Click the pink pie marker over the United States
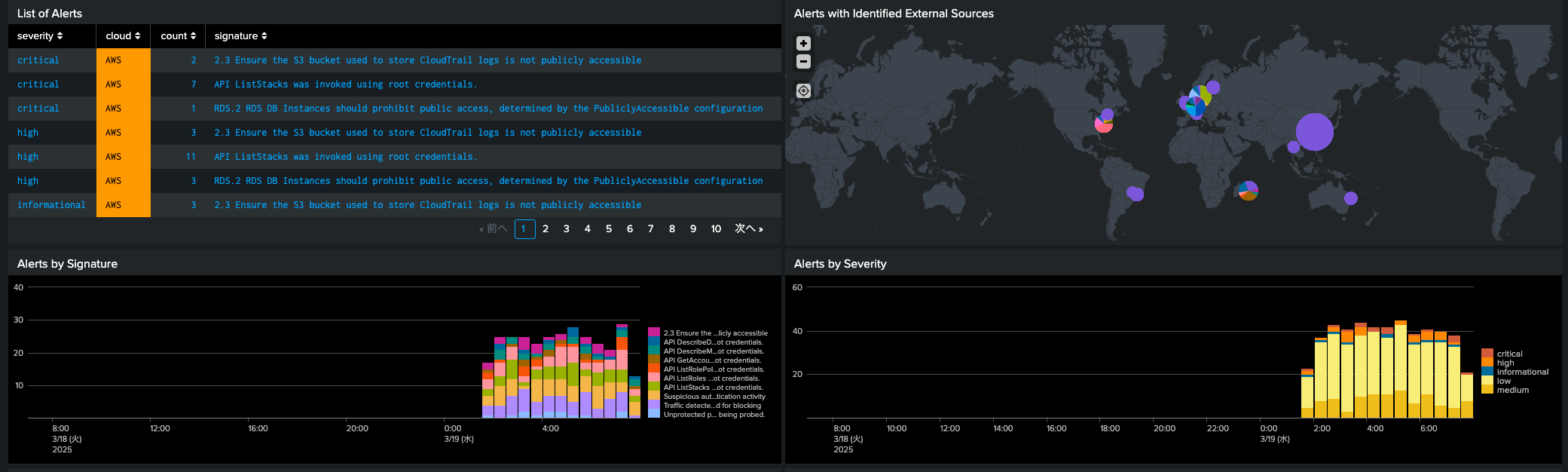Viewport: 1568px width, 472px height. pos(1103,124)
